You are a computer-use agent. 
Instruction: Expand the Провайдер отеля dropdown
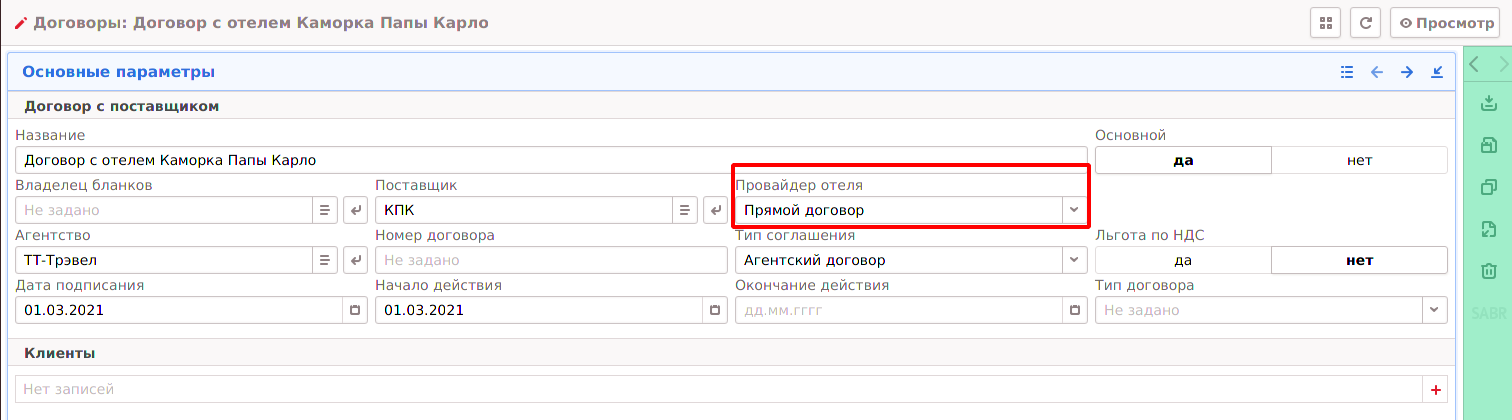point(1074,210)
